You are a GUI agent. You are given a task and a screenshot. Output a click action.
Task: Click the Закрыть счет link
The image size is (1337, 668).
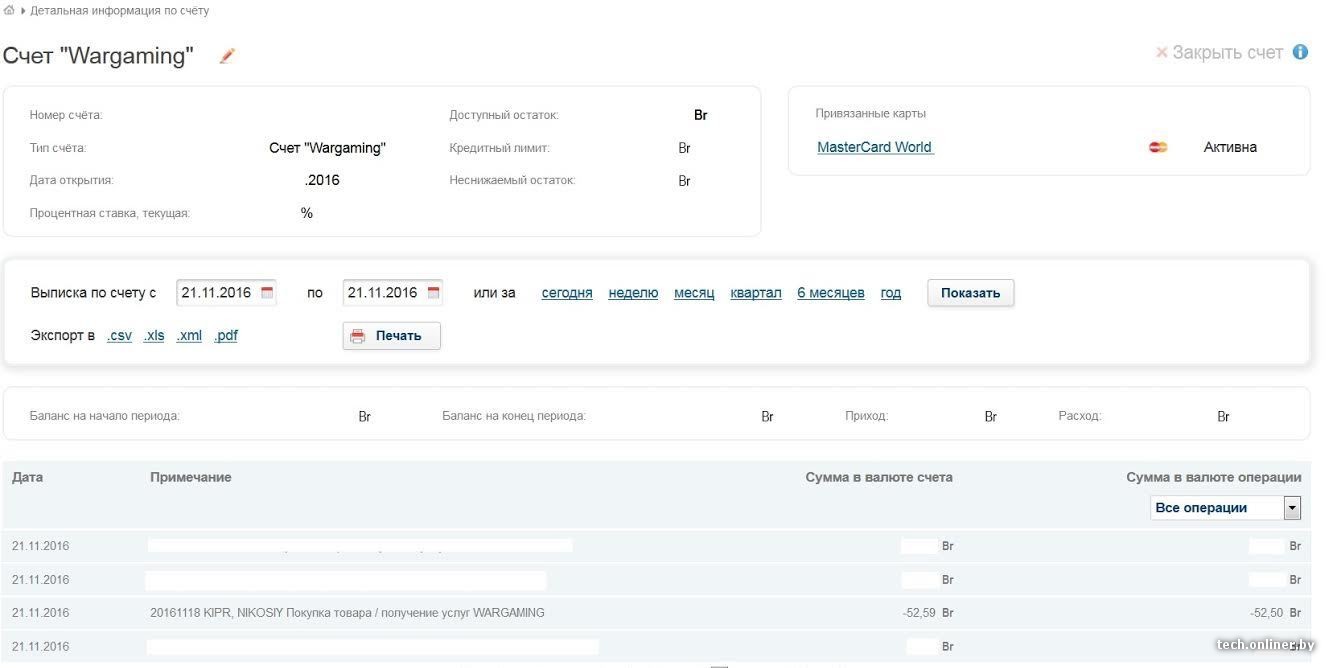click(x=1219, y=53)
